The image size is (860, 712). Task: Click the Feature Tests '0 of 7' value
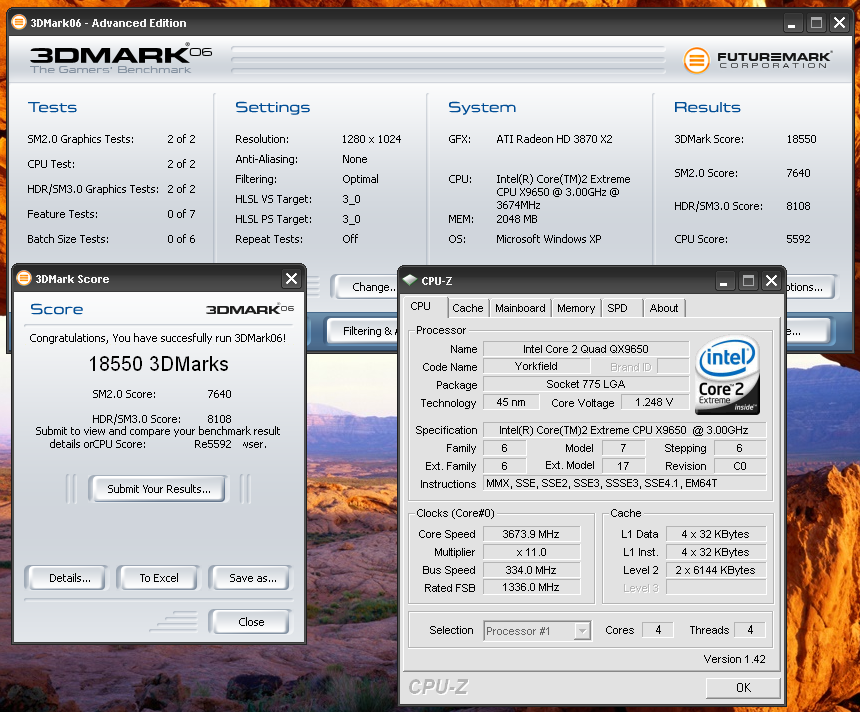click(181, 214)
